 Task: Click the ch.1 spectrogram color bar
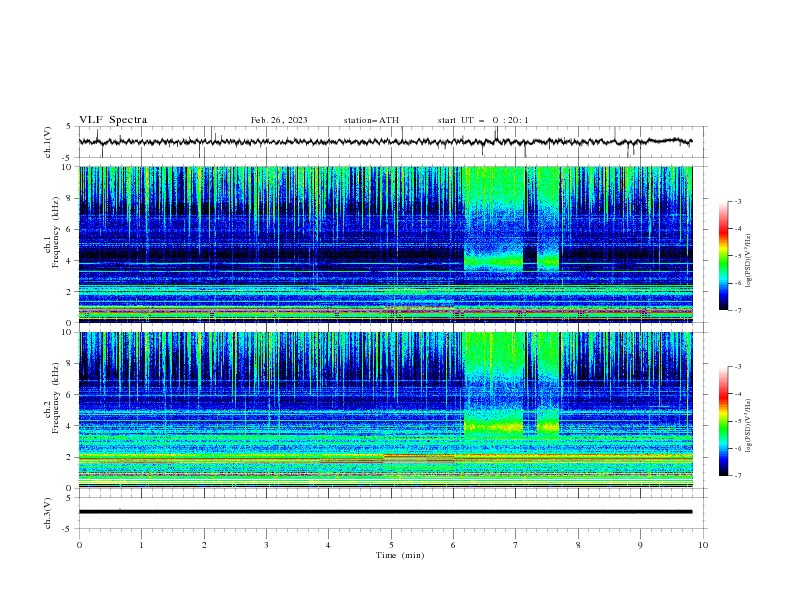click(723, 256)
